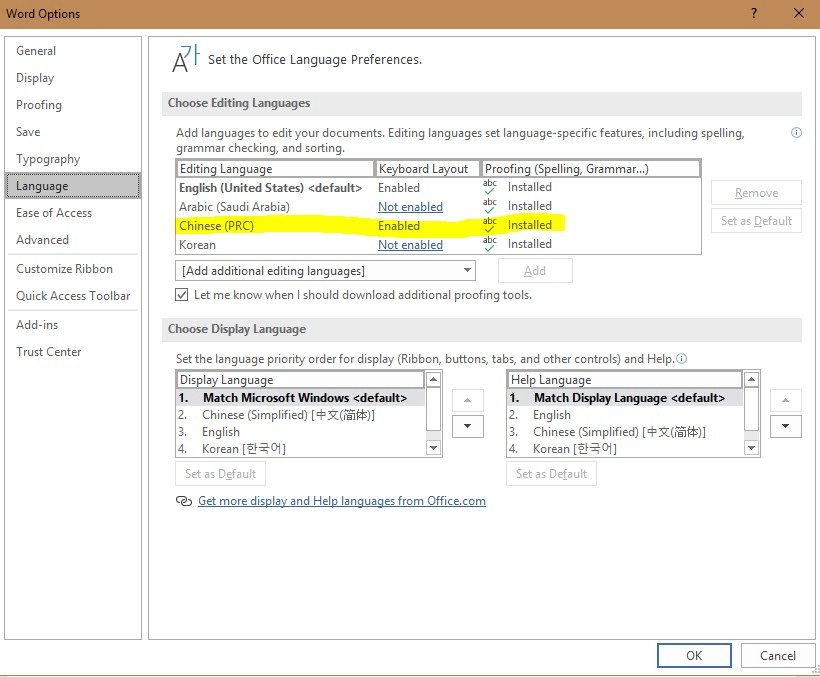Select Korean in Display Language list
This screenshot has height=677, width=820.
[x=301, y=449]
